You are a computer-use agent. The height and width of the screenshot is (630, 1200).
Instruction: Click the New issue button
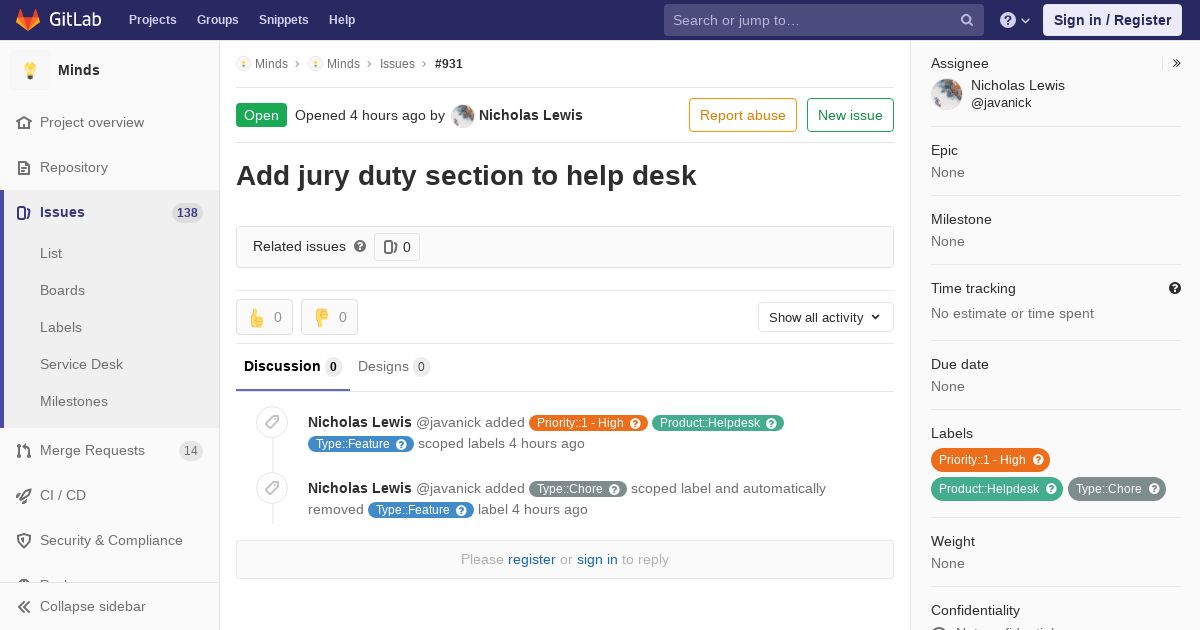pyautogui.click(x=850, y=115)
